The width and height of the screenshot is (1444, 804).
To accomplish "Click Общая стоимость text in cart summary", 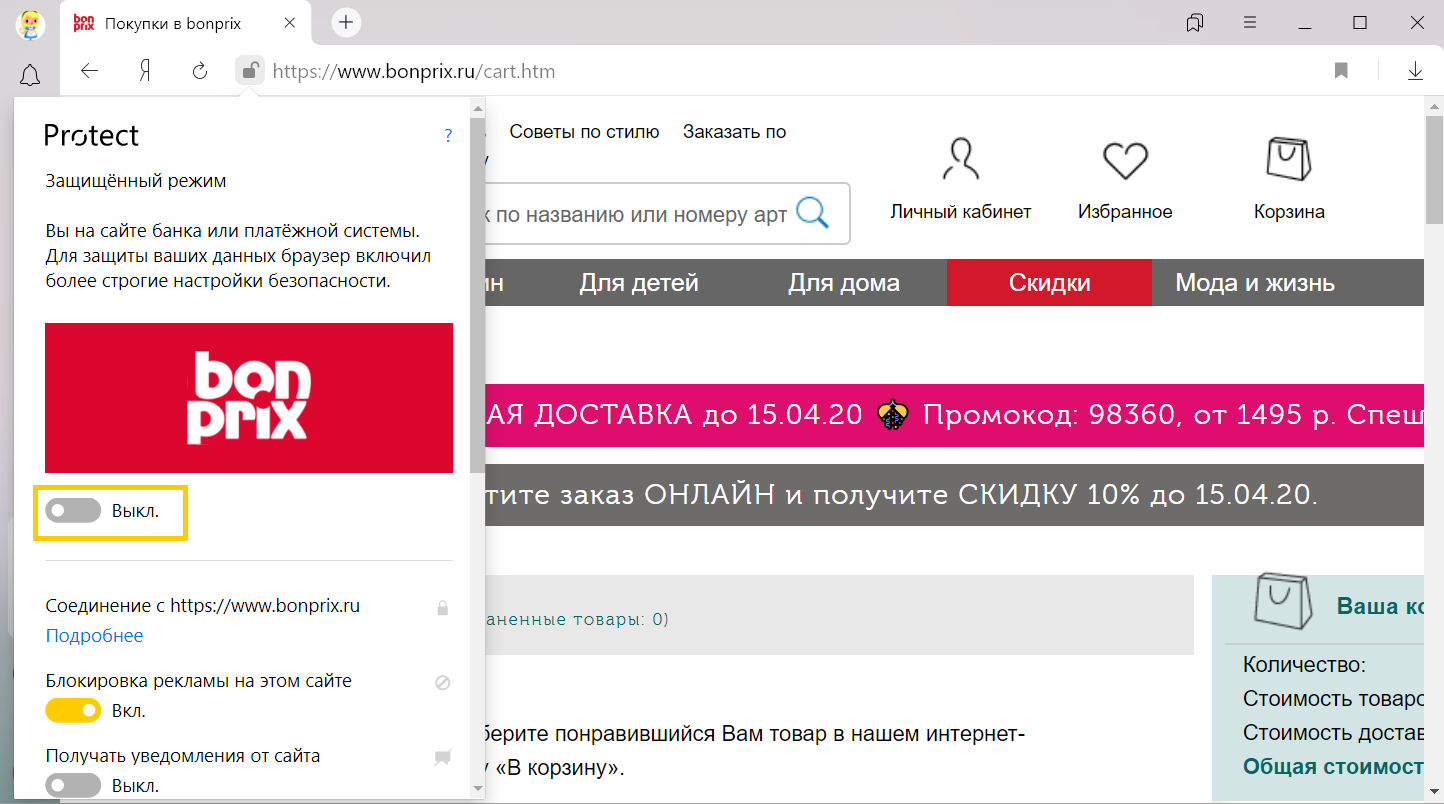I will [1333, 767].
